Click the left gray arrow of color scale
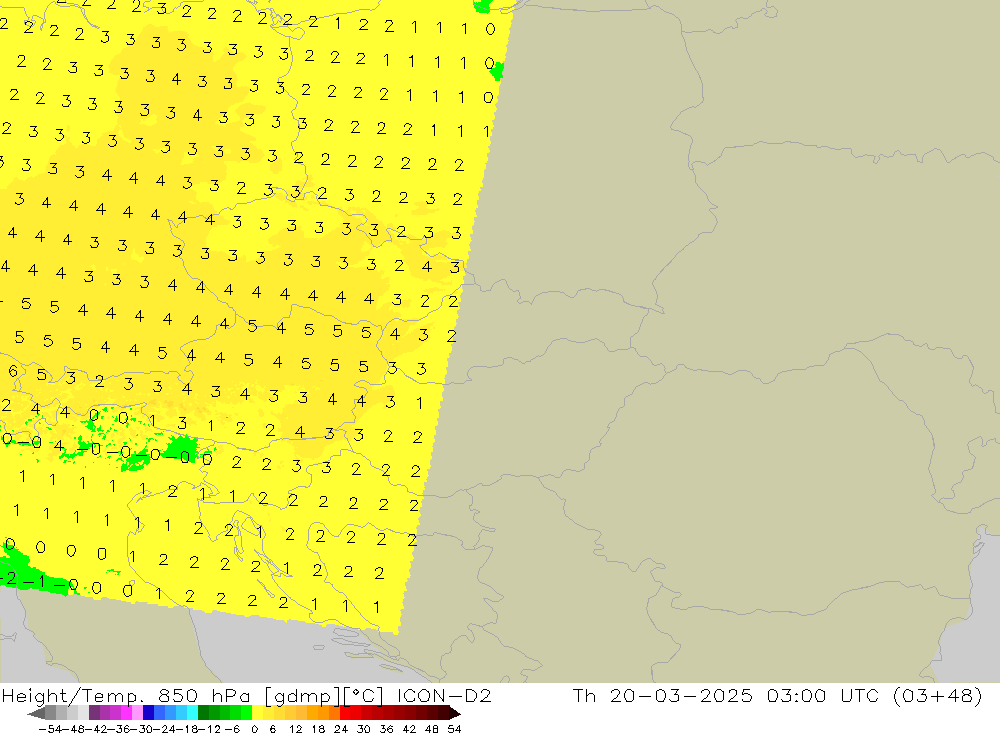Screen dimensions: 1000x733 click(36, 713)
